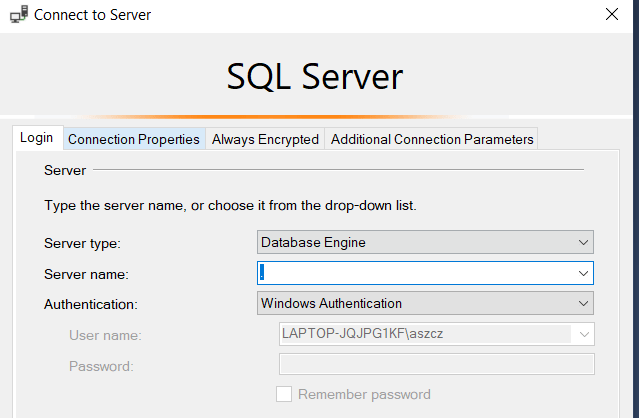The width and height of the screenshot is (639, 418).
Task: Click the SQL Server banner heading
Action: [315, 77]
